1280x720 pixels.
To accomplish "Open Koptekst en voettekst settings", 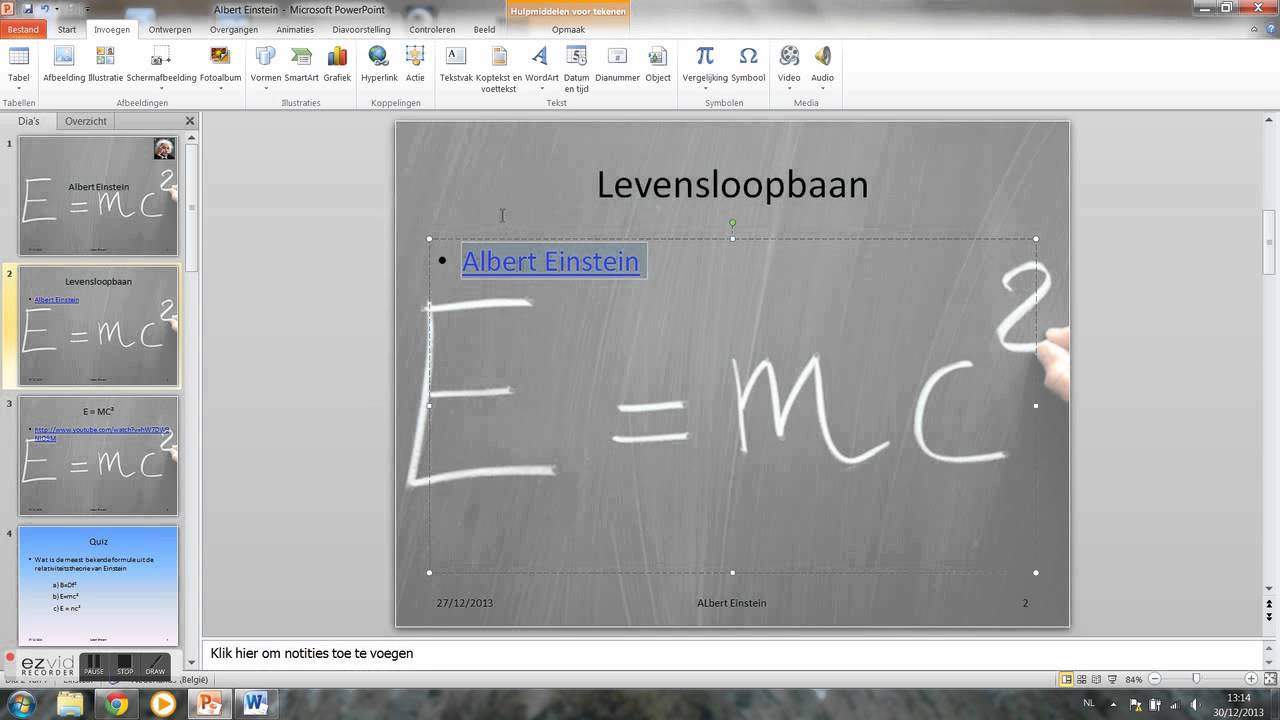I will 499,69.
